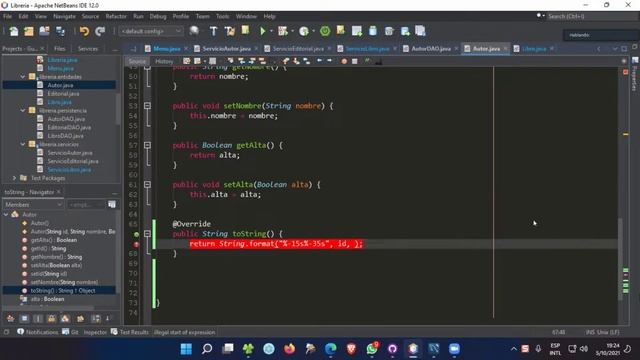The image size is (640, 360).
Task: Redo the last edit
Action: pos(100,31)
